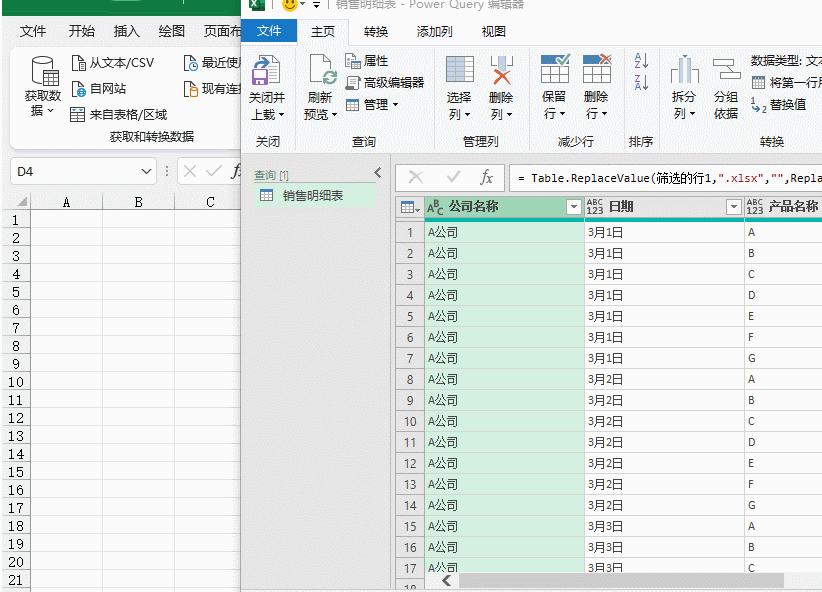Viewport: 822px width, 592px height.
Task: Open Quick Access Toolbar customize dropdown
Action: point(316,5)
